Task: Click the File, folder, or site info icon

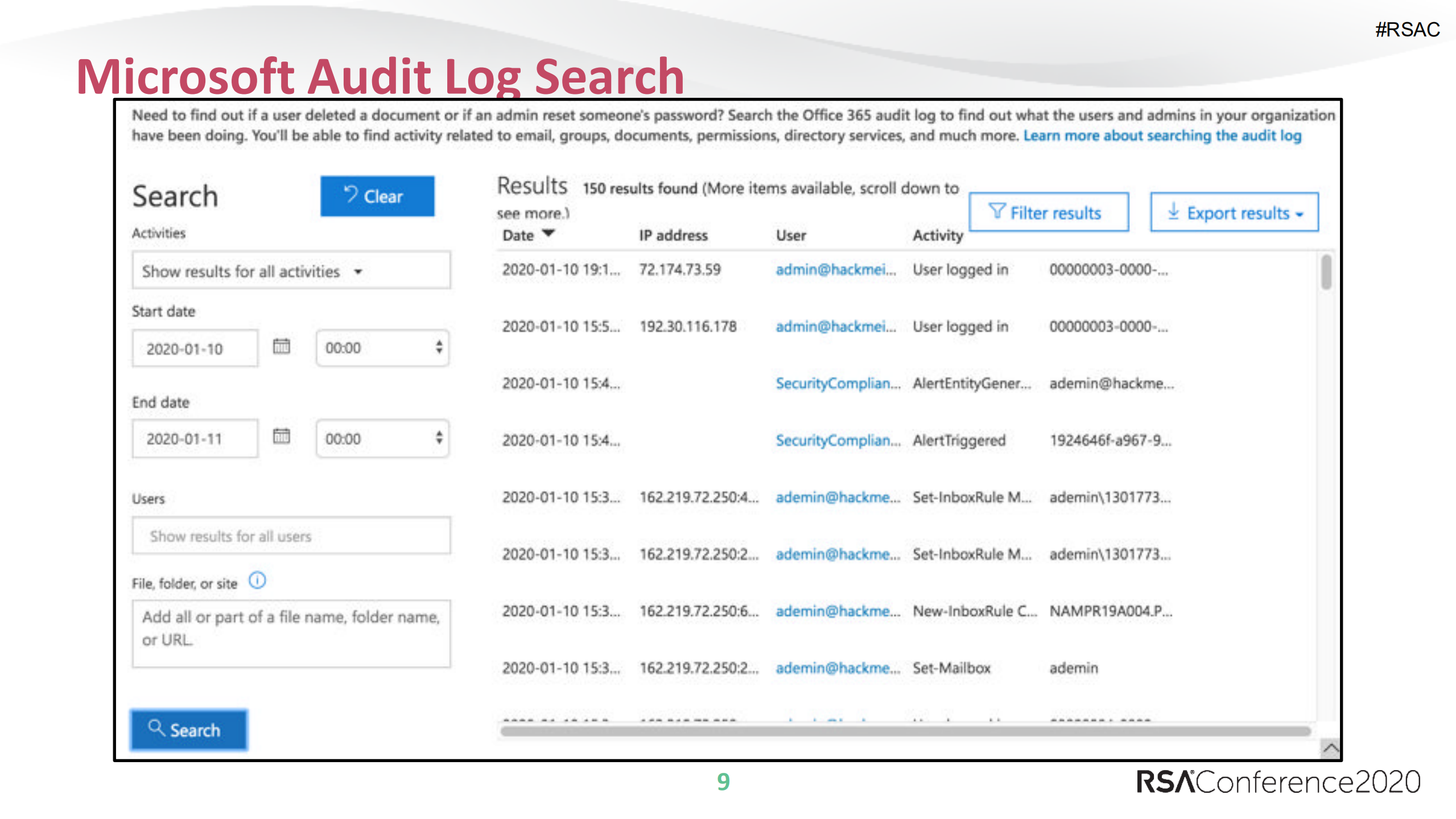Action: tap(257, 581)
